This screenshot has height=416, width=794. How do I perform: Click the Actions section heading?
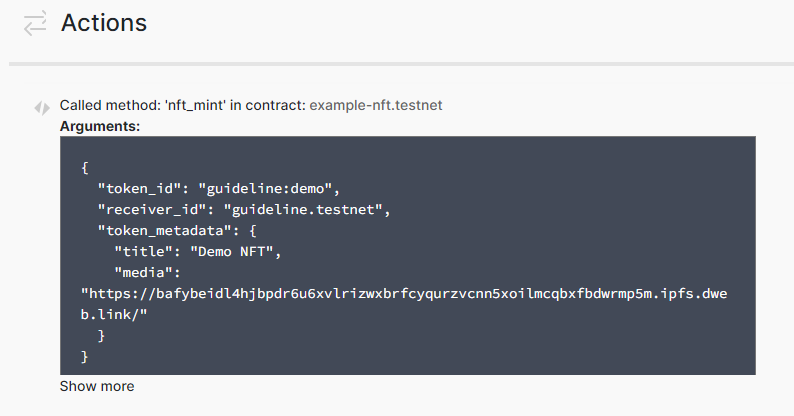tap(104, 23)
